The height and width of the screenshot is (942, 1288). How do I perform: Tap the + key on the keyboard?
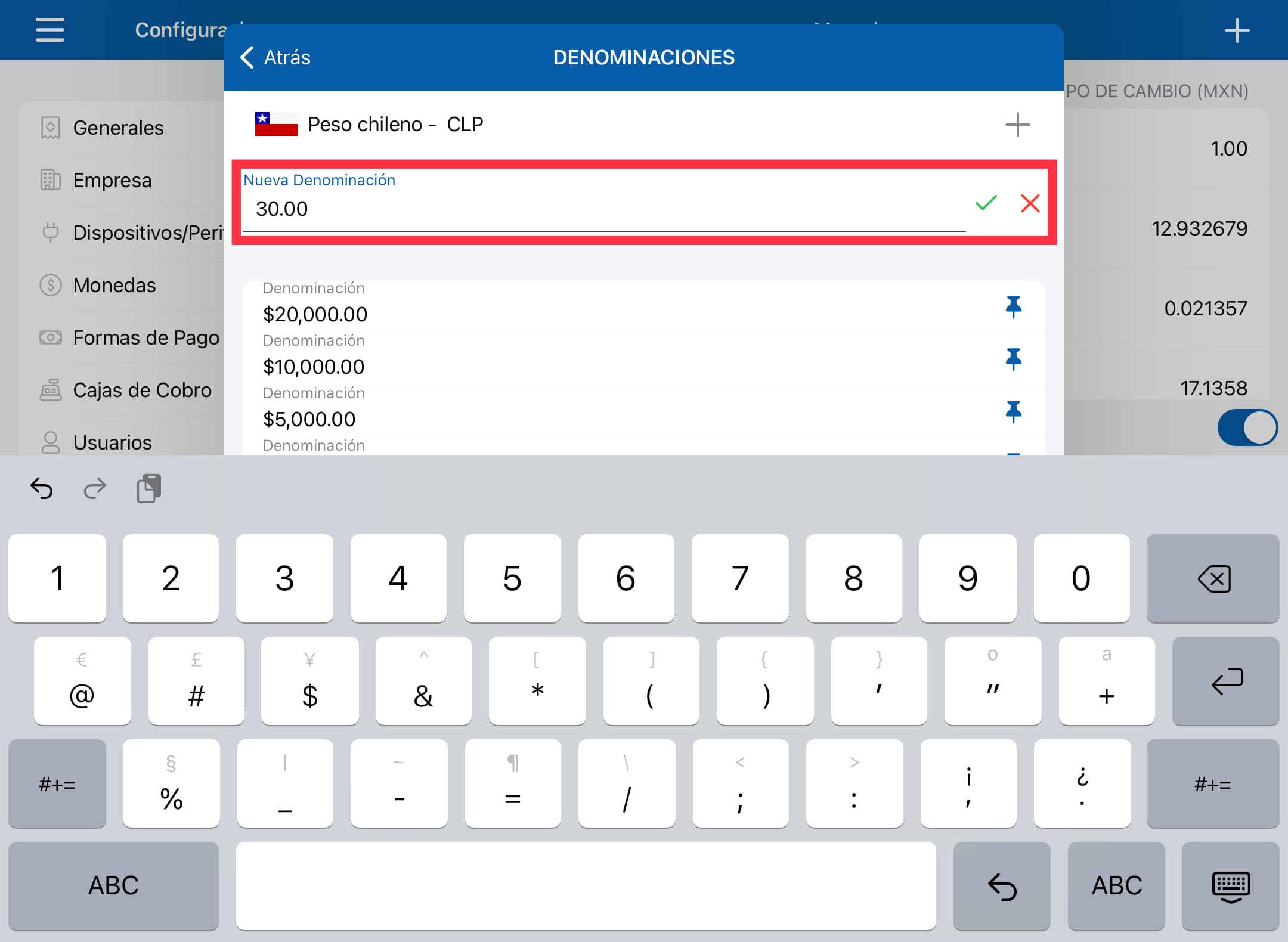(1107, 681)
